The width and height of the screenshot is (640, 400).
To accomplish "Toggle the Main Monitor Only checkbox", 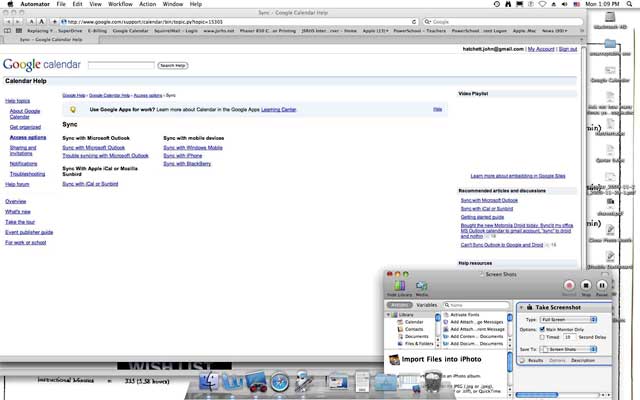I will 541,328.
